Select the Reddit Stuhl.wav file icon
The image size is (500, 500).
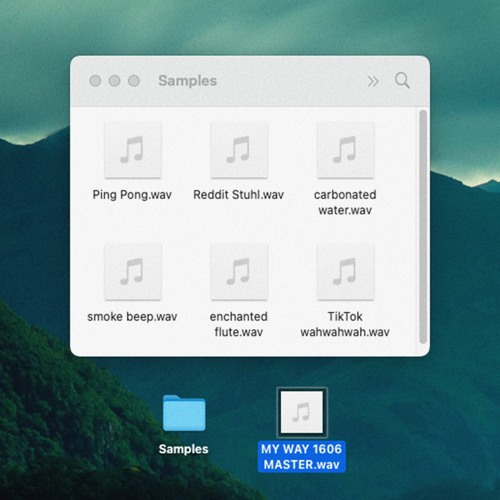click(x=239, y=150)
